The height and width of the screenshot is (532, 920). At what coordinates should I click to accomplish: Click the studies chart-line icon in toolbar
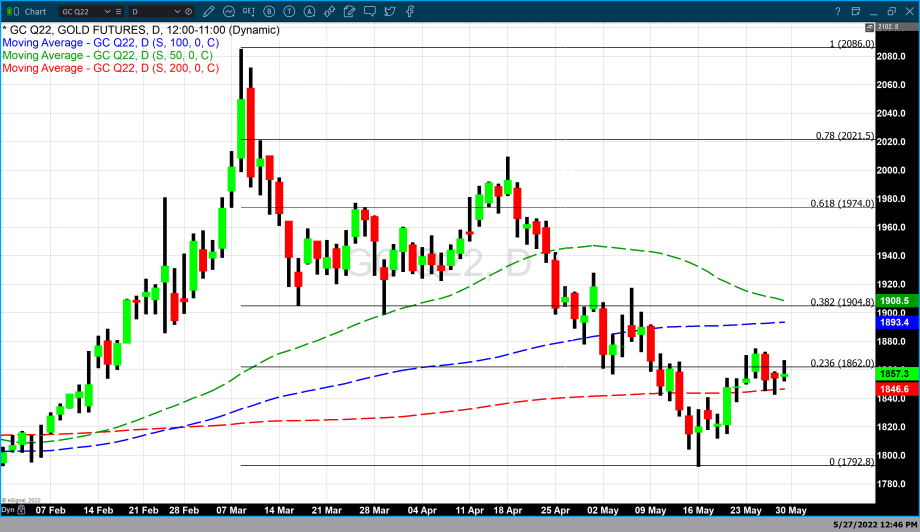[229, 11]
